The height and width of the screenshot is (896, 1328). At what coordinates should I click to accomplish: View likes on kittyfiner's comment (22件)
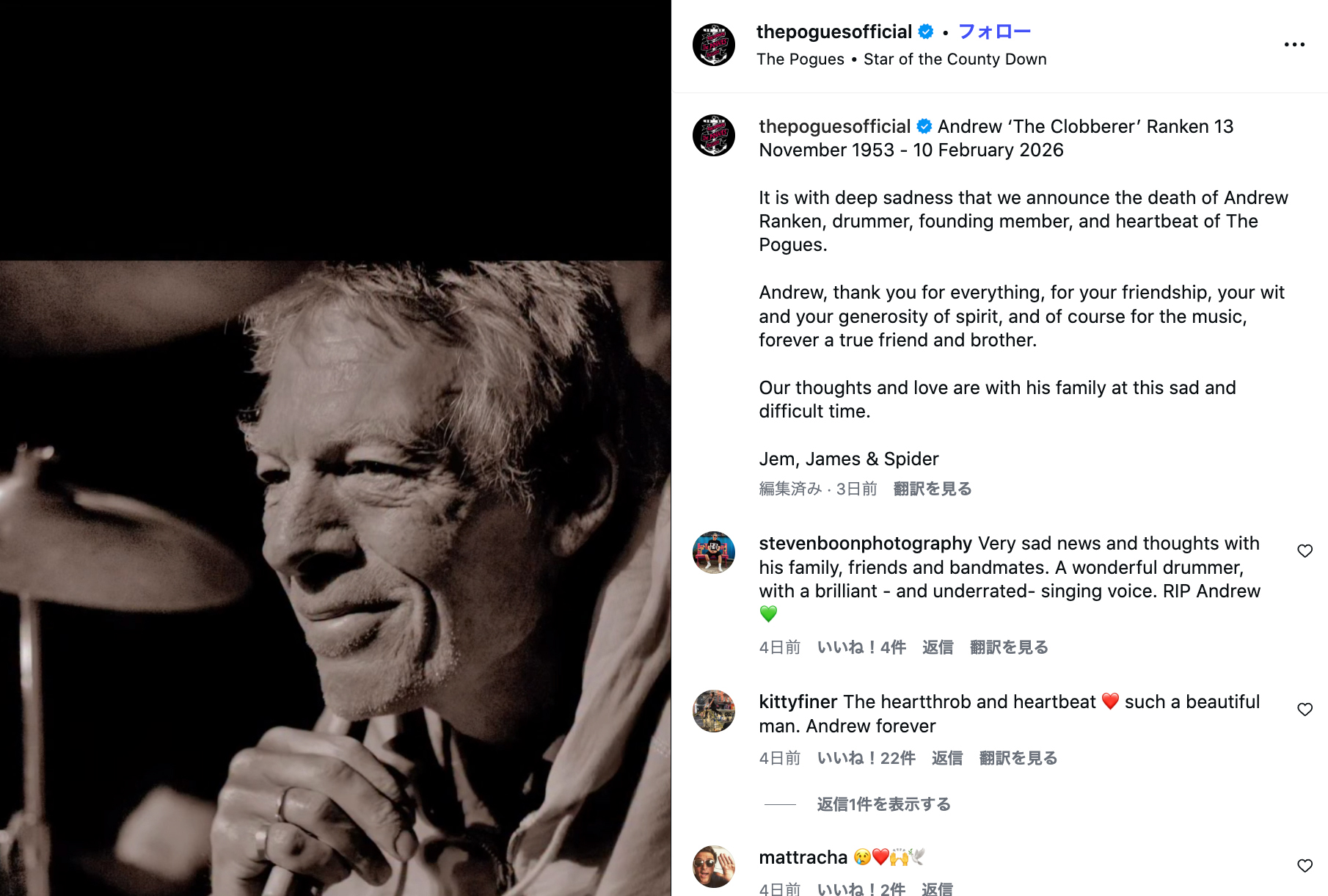pos(866,758)
